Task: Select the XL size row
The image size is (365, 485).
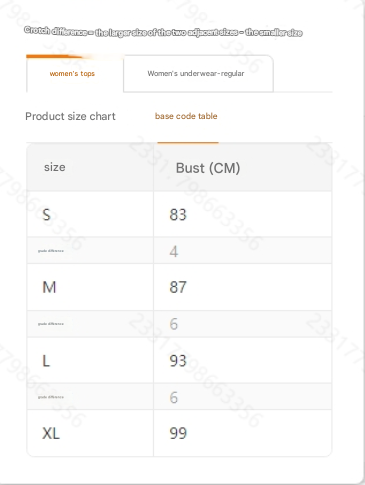Action: [x=179, y=433]
